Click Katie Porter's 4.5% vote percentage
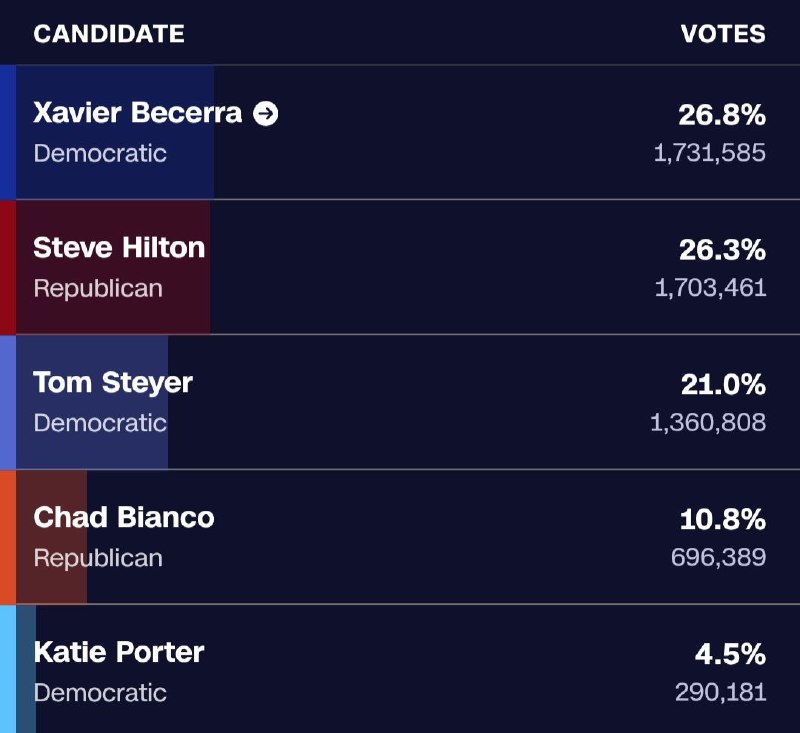The width and height of the screenshot is (800, 733). [730, 654]
